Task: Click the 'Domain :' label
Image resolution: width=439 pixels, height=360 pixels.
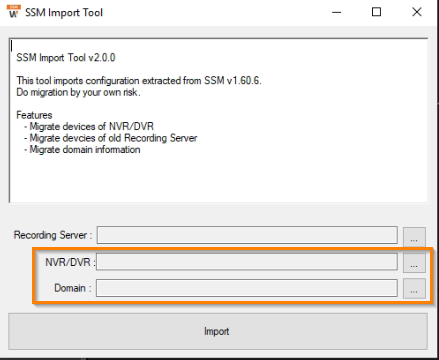Action: coord(72,288)
